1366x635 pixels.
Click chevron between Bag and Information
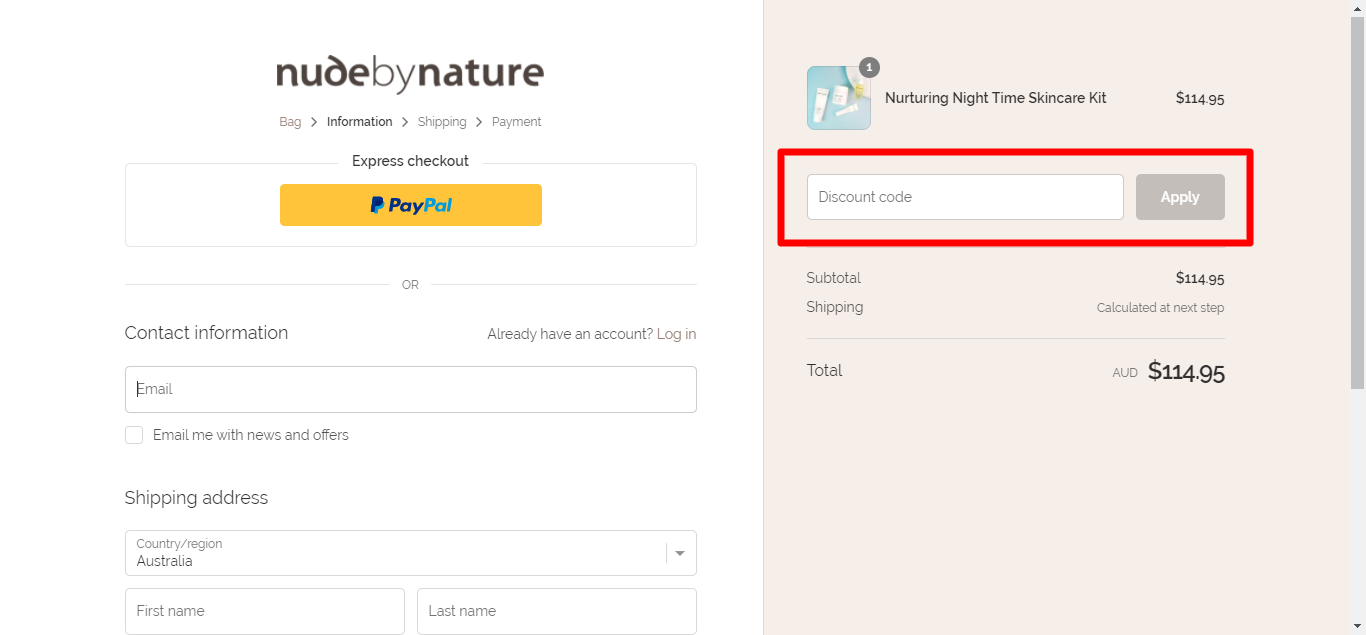[314, 122]
